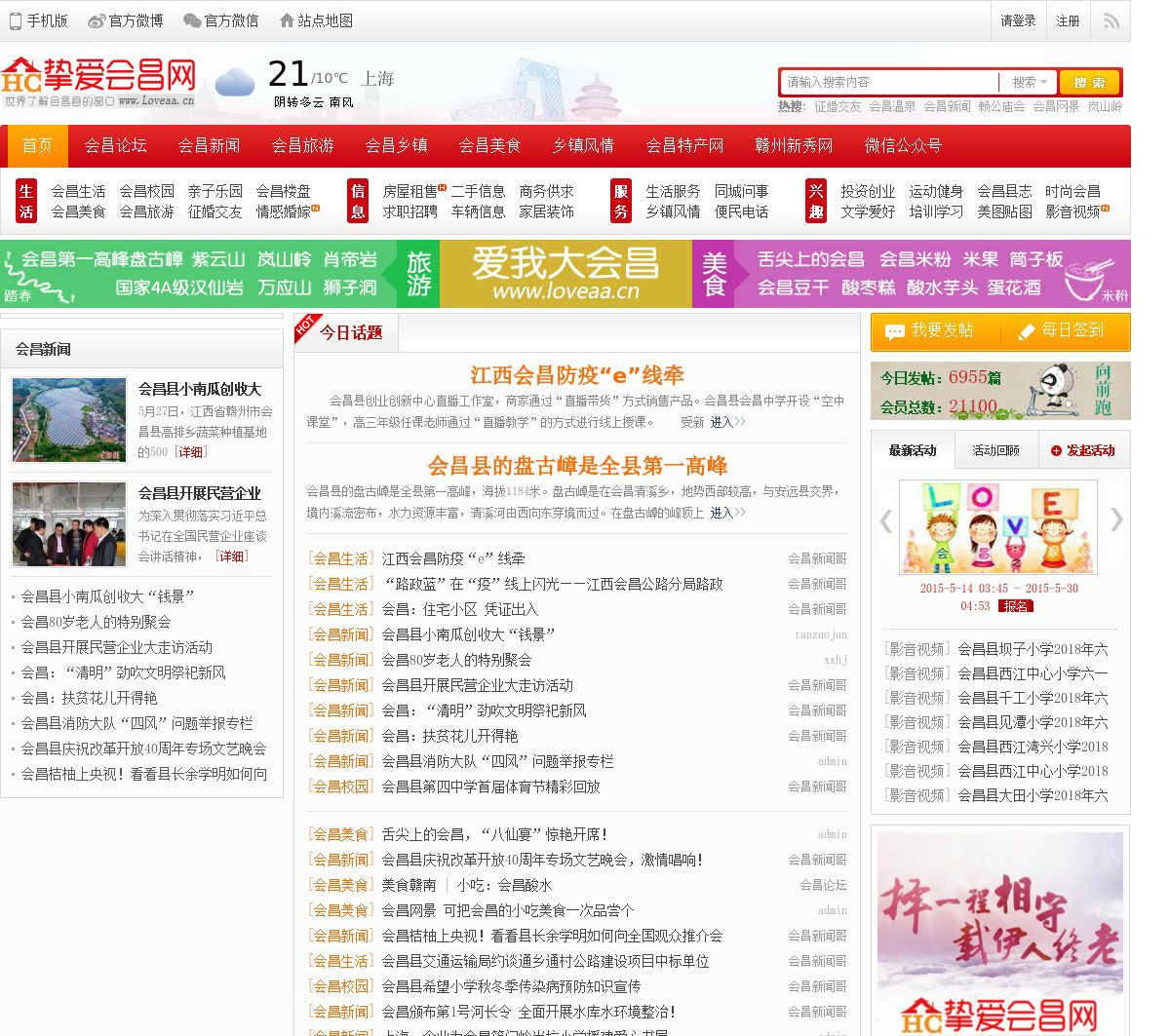Open the mobile version phone icon link
This screenshot has height=1036, width=1170.
[16, 20]
